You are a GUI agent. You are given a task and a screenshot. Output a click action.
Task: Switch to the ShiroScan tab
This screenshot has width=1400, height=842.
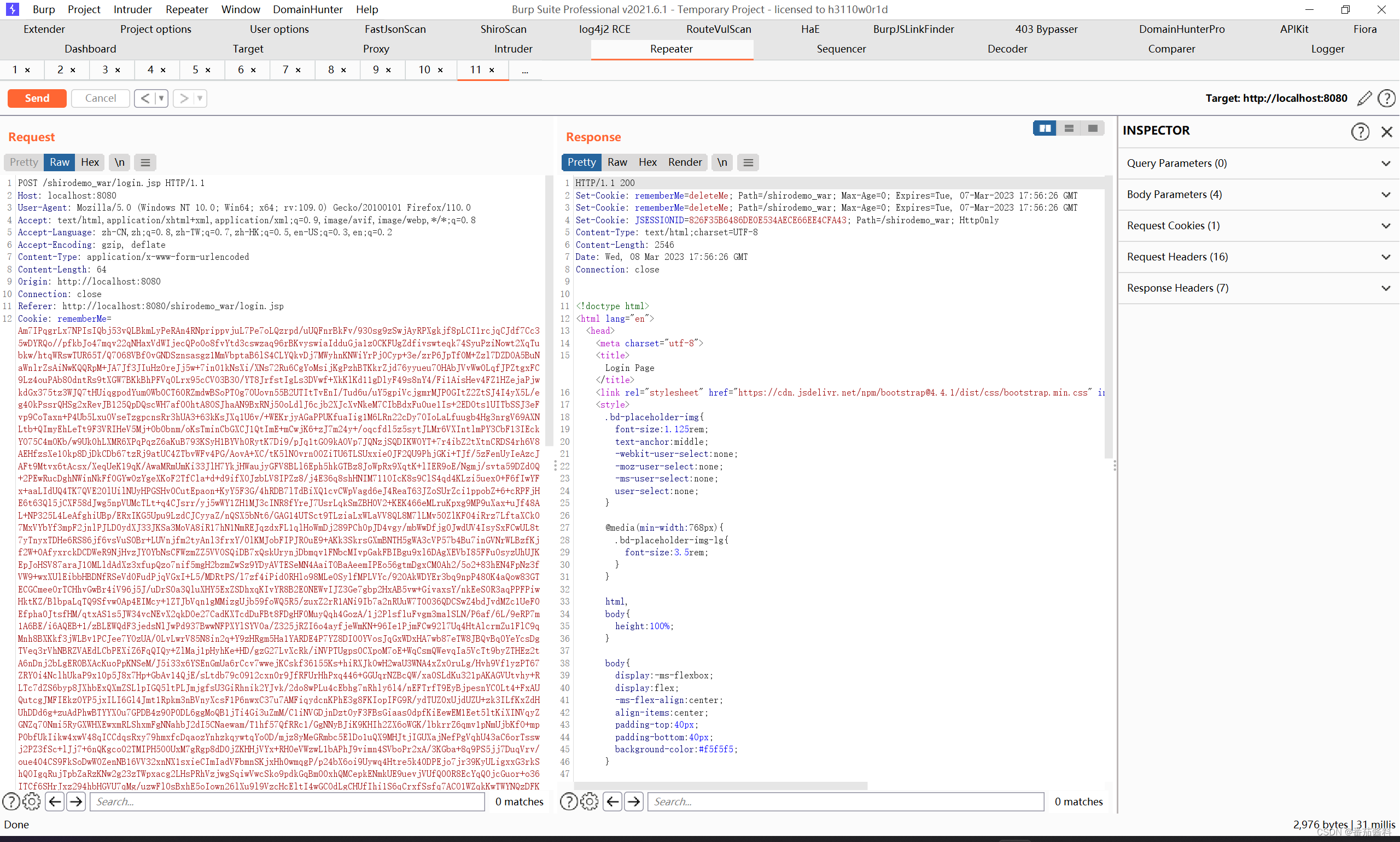(x=503, y=29)
